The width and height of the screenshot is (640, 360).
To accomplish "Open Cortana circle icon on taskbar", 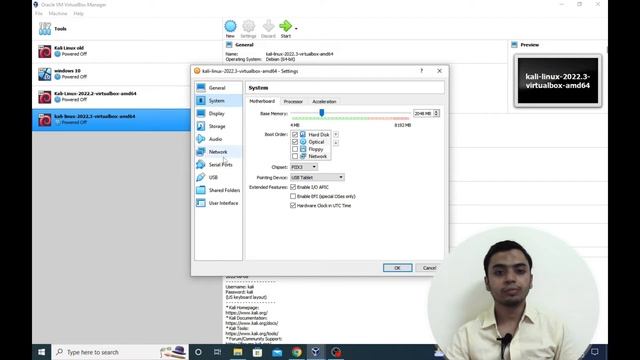I will pyautogui.click(x=198, y=352).
